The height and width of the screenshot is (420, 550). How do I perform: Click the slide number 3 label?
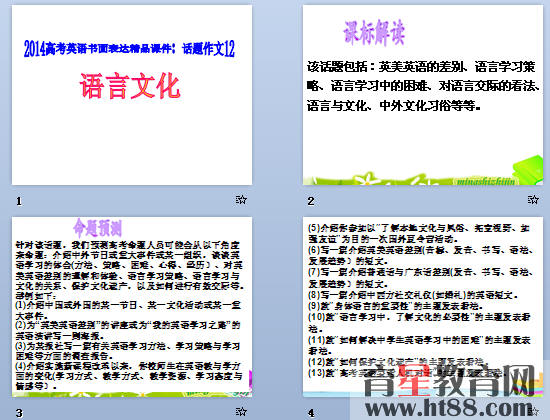click(x=19, y=413)
